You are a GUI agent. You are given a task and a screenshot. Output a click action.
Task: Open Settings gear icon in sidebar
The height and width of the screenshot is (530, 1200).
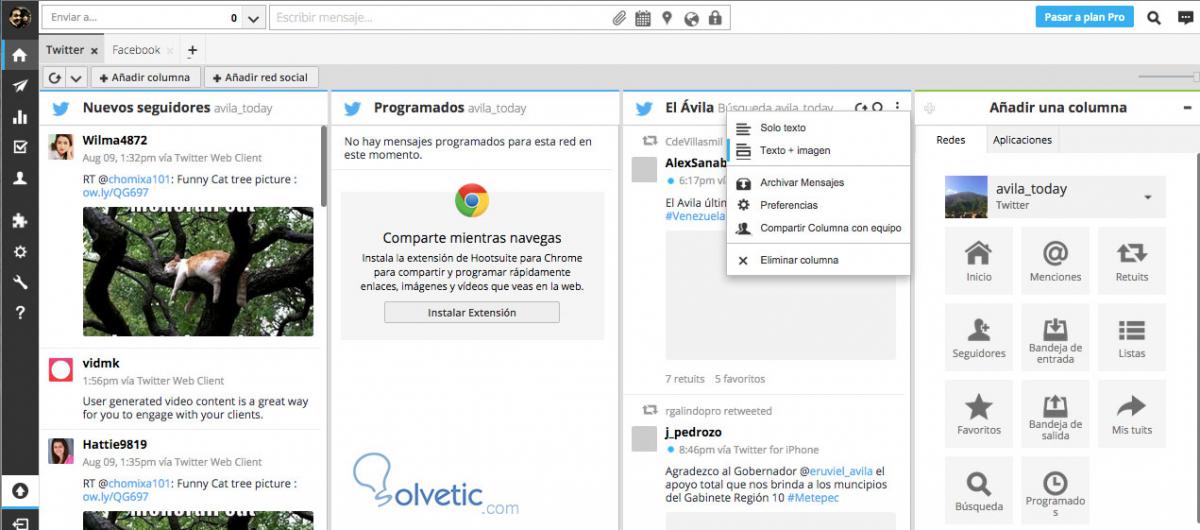(19, 252)
